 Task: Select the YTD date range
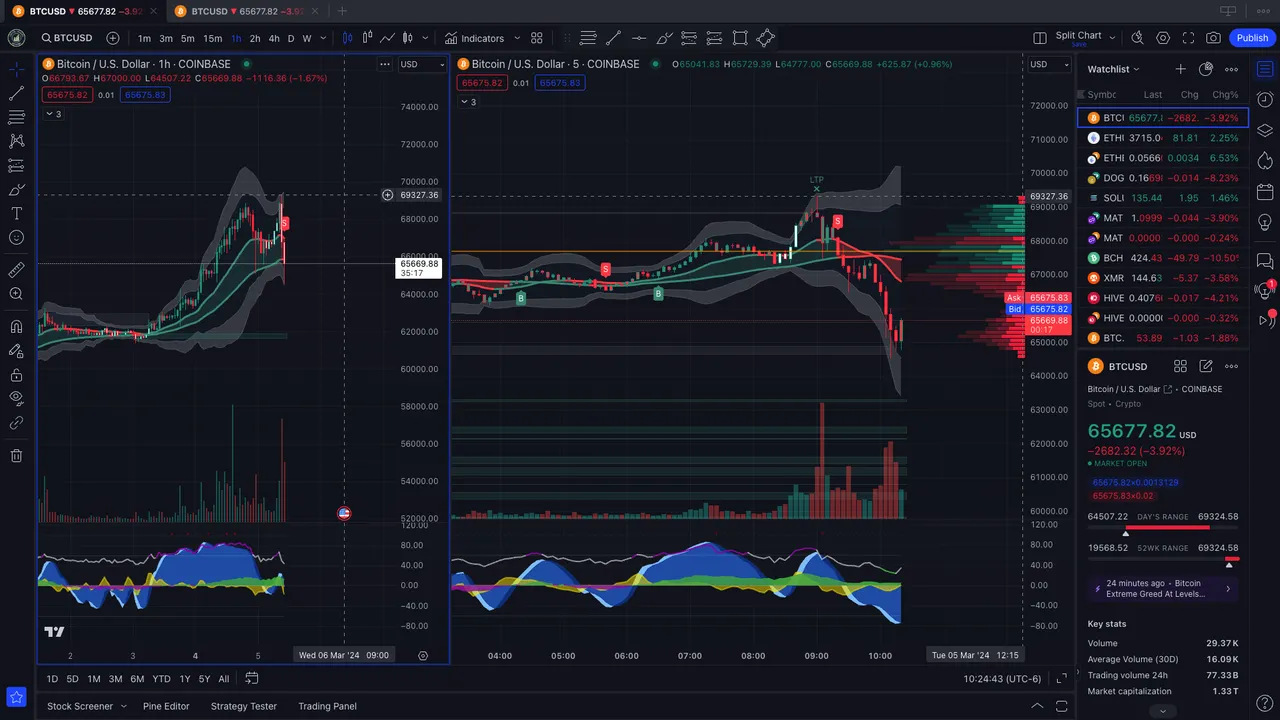(x=161, y=679)
